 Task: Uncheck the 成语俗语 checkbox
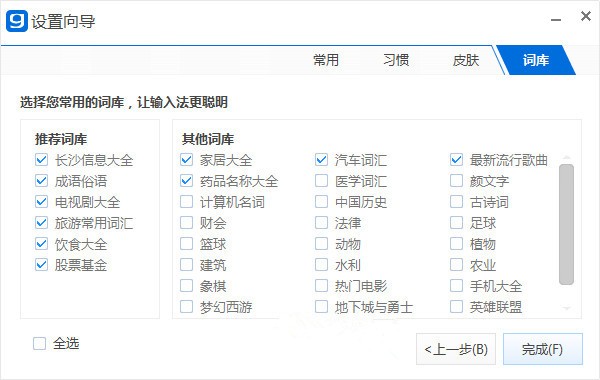click(x=41, y=181)
